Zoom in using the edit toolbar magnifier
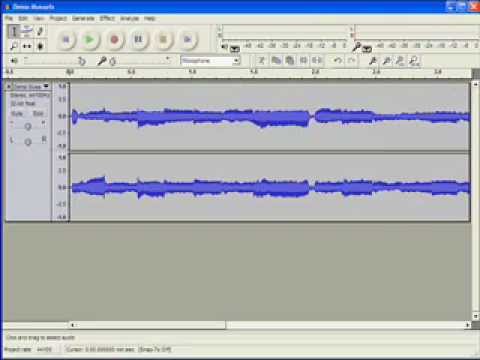This screenshot has width=480, height=360. (x=373, y=60)
